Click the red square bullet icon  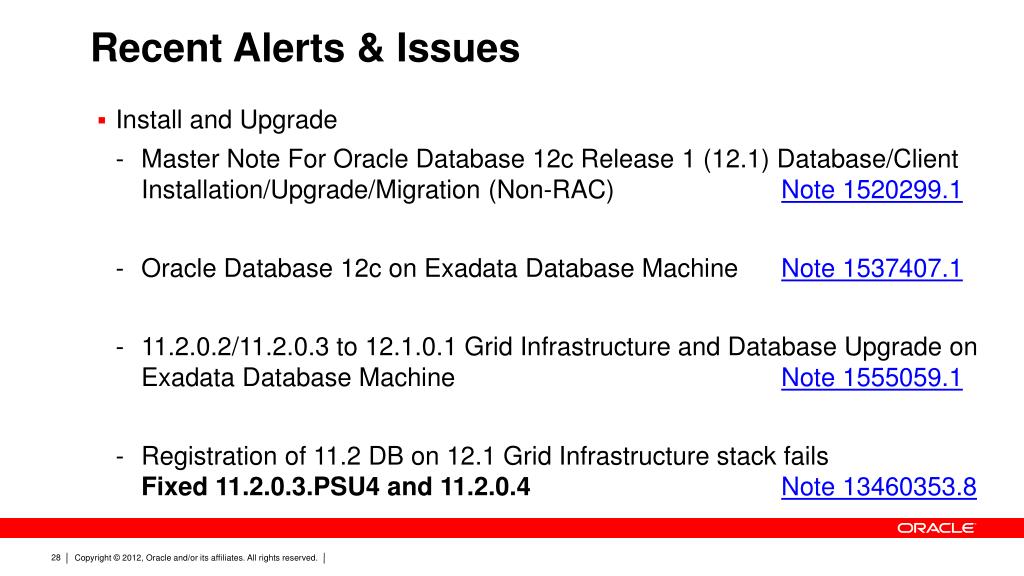102,121
